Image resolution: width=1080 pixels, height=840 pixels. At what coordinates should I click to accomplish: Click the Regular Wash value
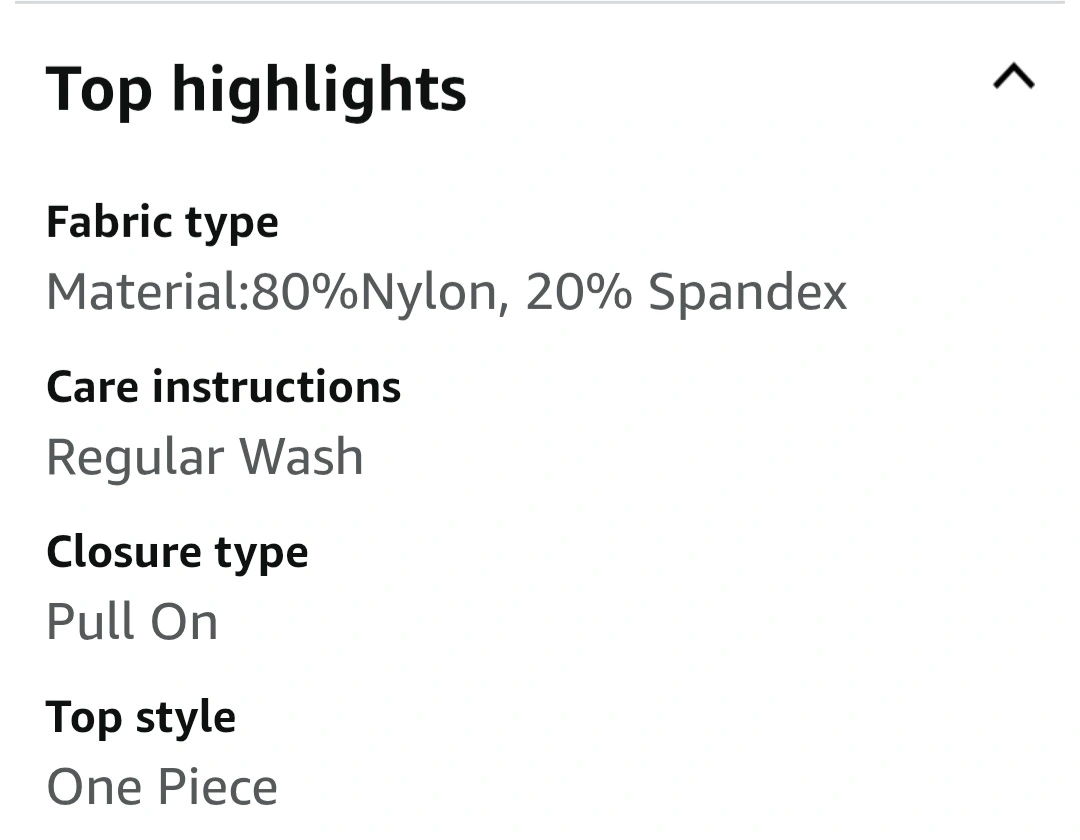point(204,457)
